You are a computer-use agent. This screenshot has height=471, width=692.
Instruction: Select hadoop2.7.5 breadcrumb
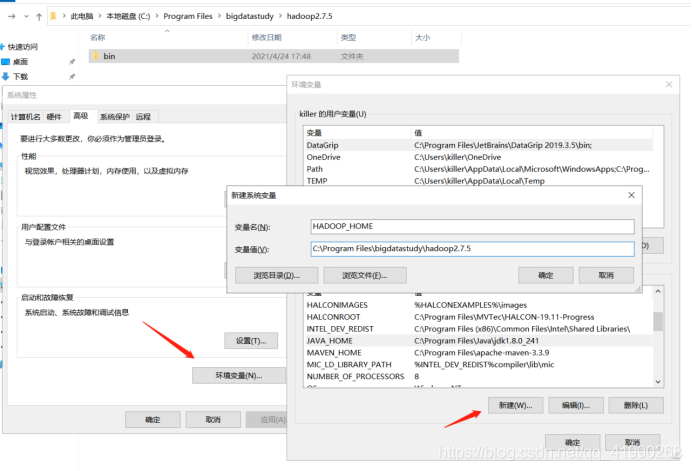[x=309, y=16]
